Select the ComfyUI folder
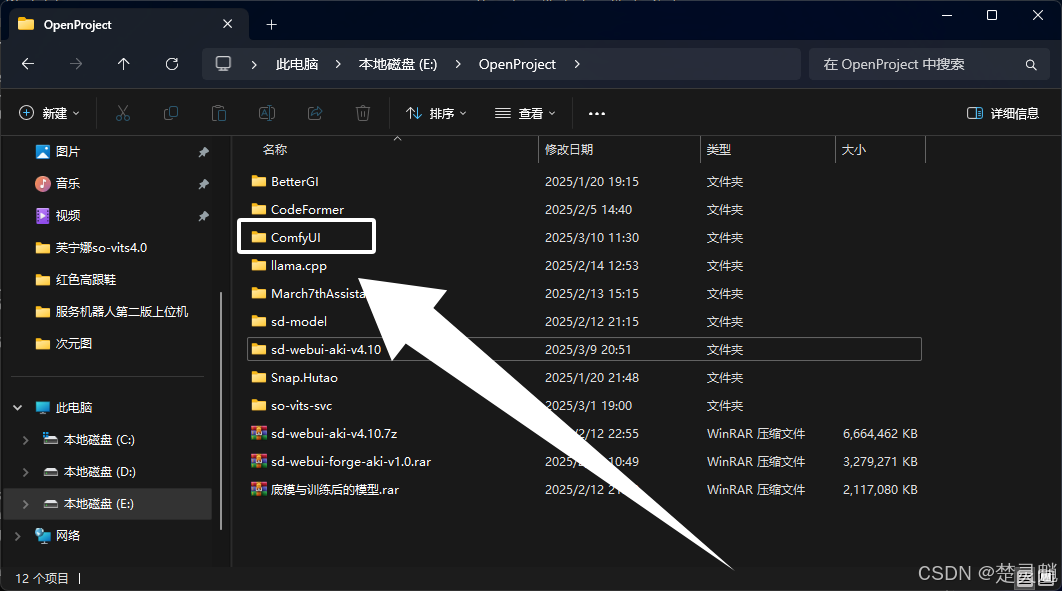 tap(295, 238)
